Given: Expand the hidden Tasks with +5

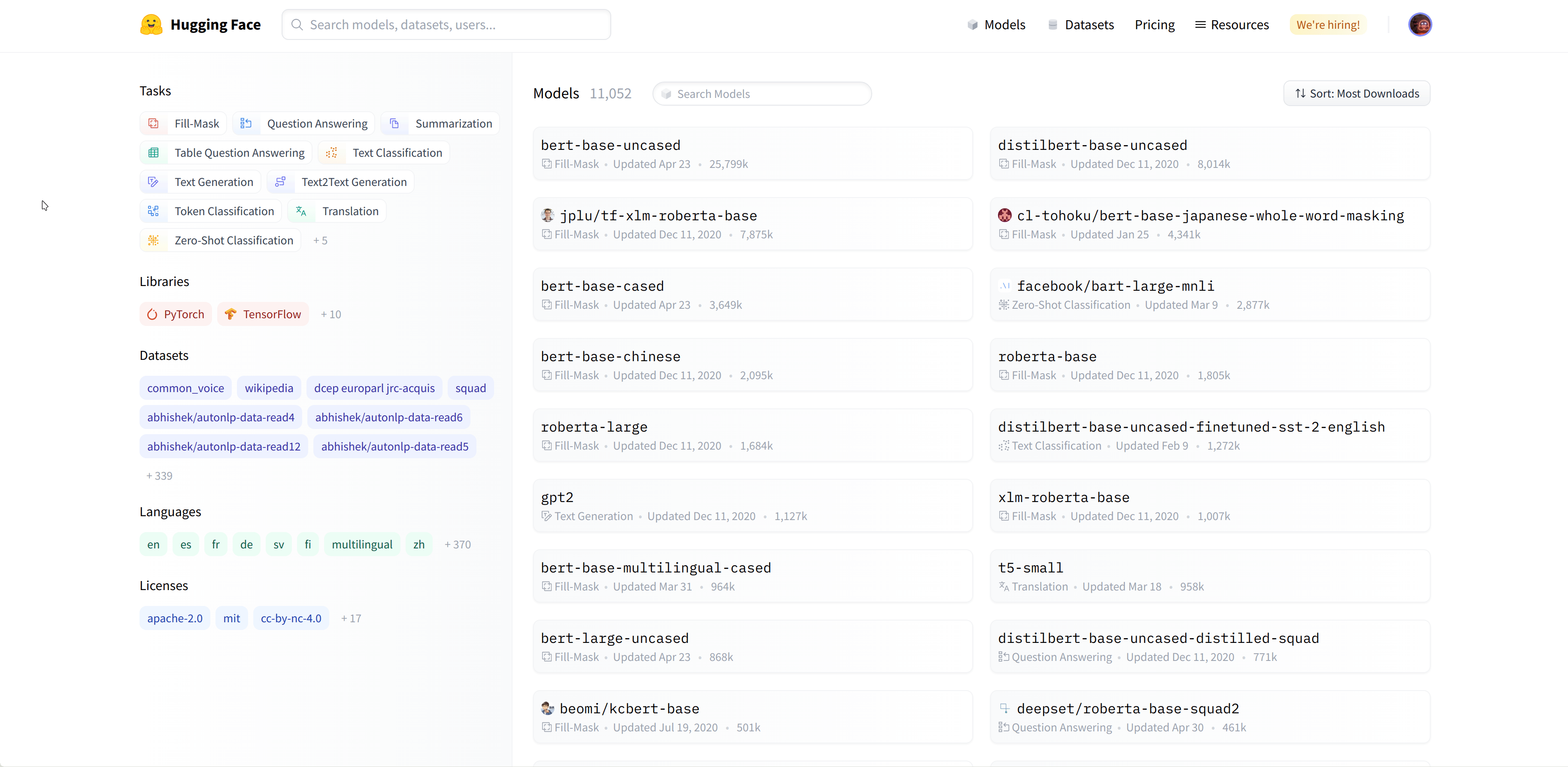Looking at the screenshot, I should pos(321,240).
